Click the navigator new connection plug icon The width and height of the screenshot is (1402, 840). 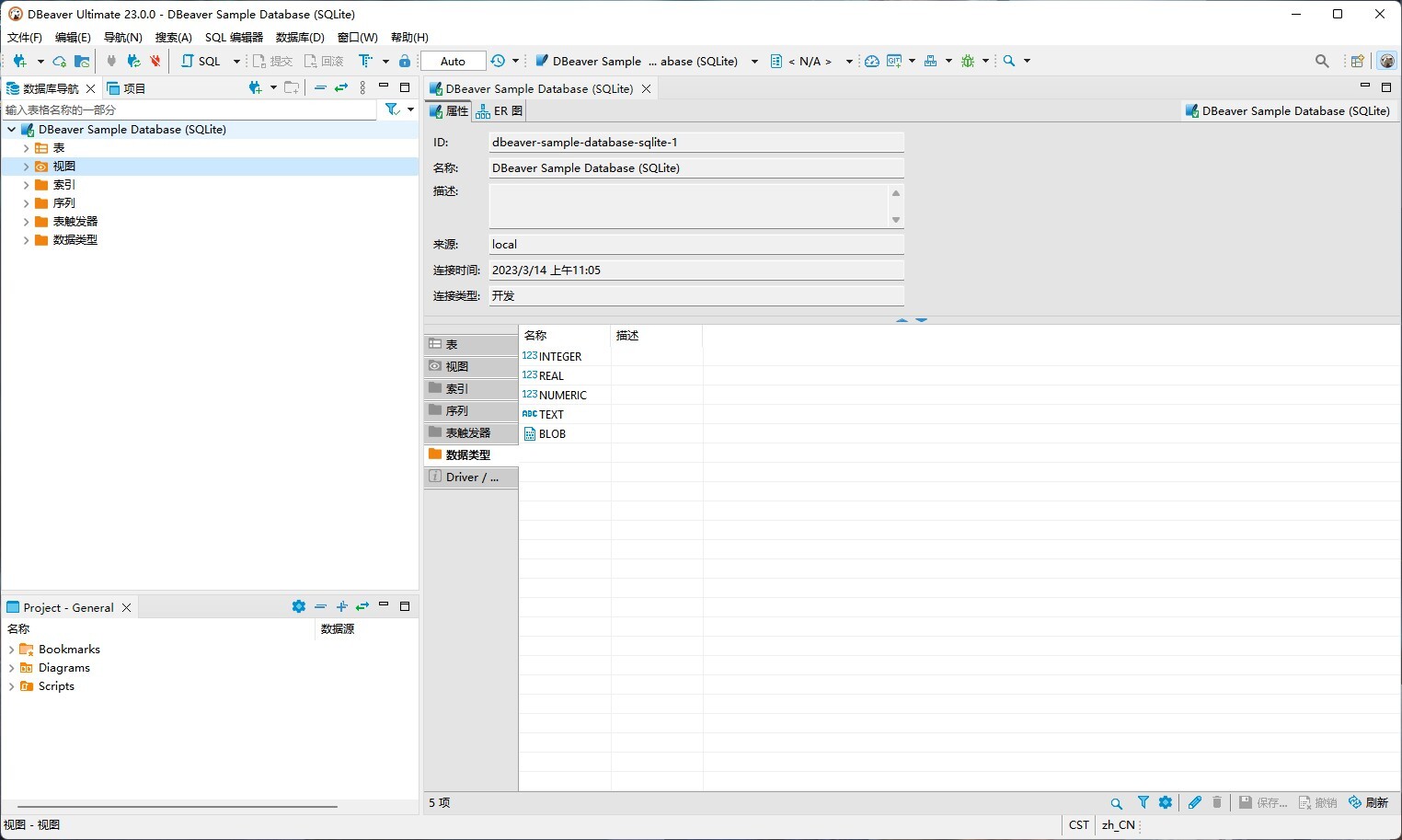pos(256,87)
